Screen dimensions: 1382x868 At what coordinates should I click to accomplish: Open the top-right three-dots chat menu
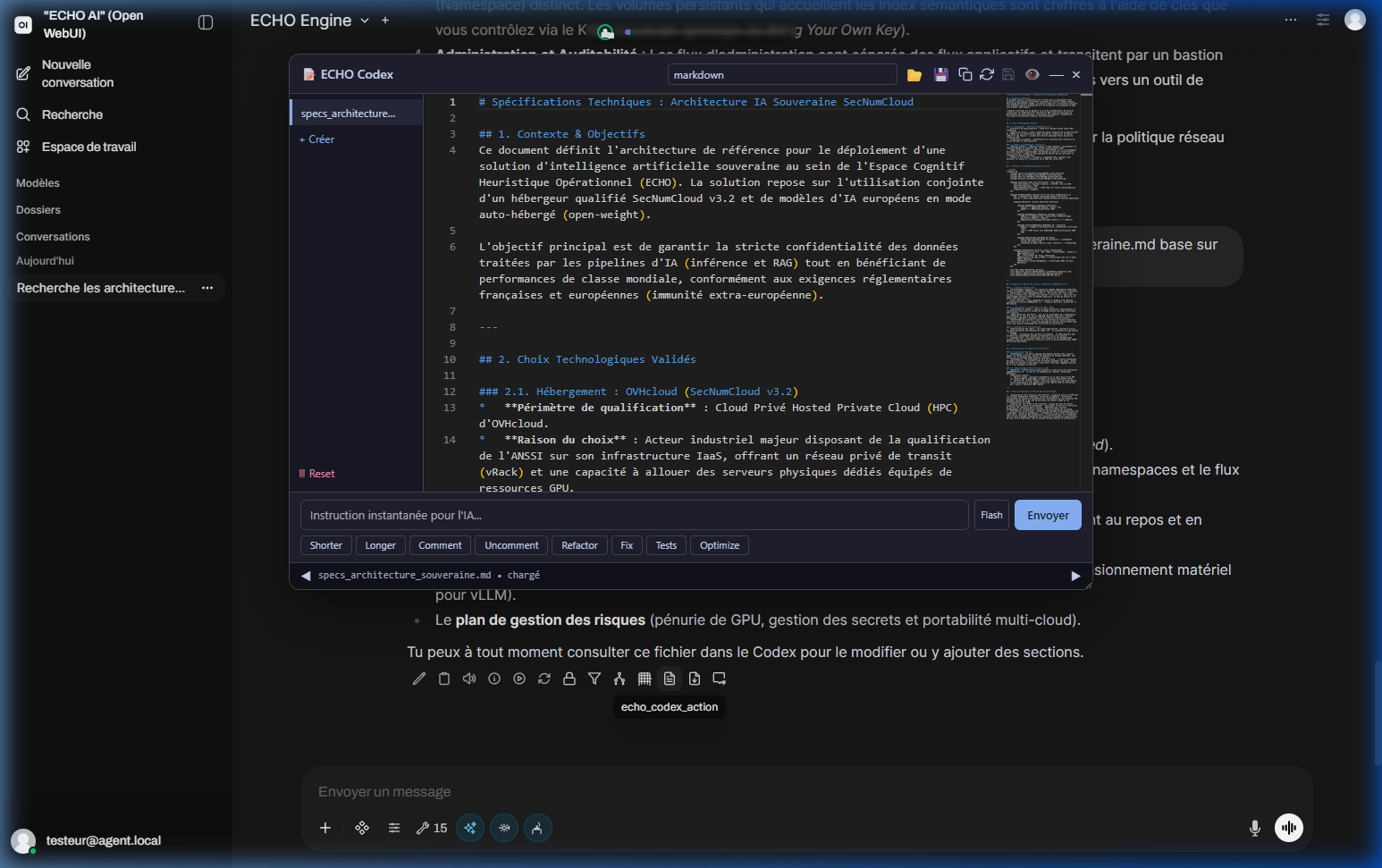point(1291,20)
